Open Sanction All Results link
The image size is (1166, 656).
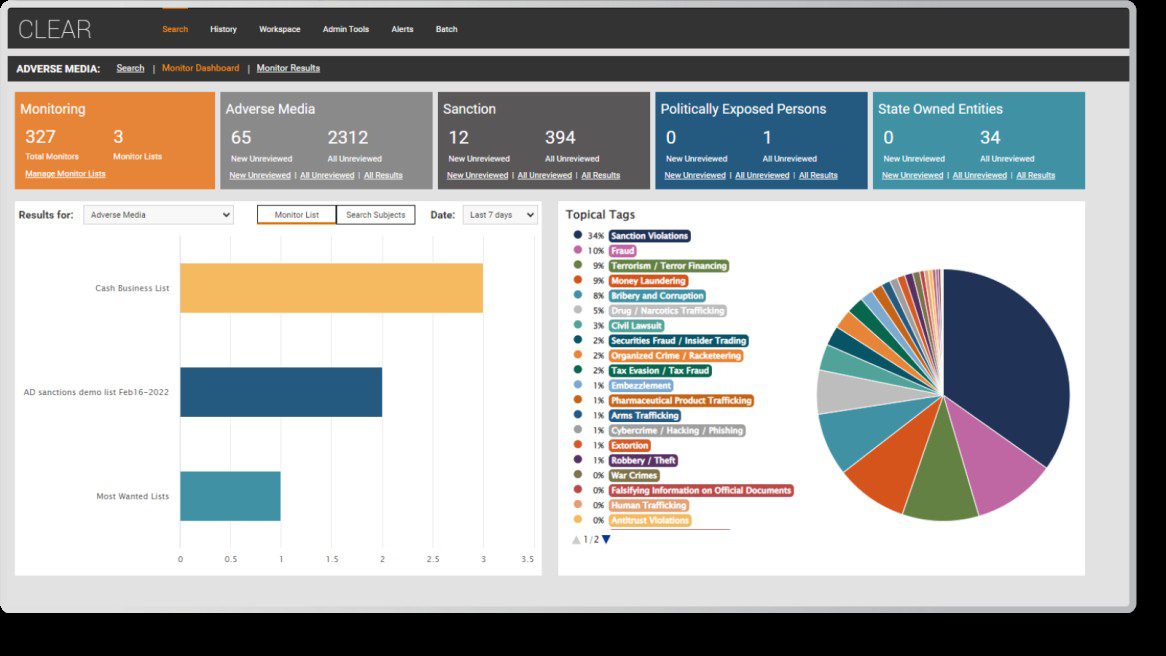(600, 175)
